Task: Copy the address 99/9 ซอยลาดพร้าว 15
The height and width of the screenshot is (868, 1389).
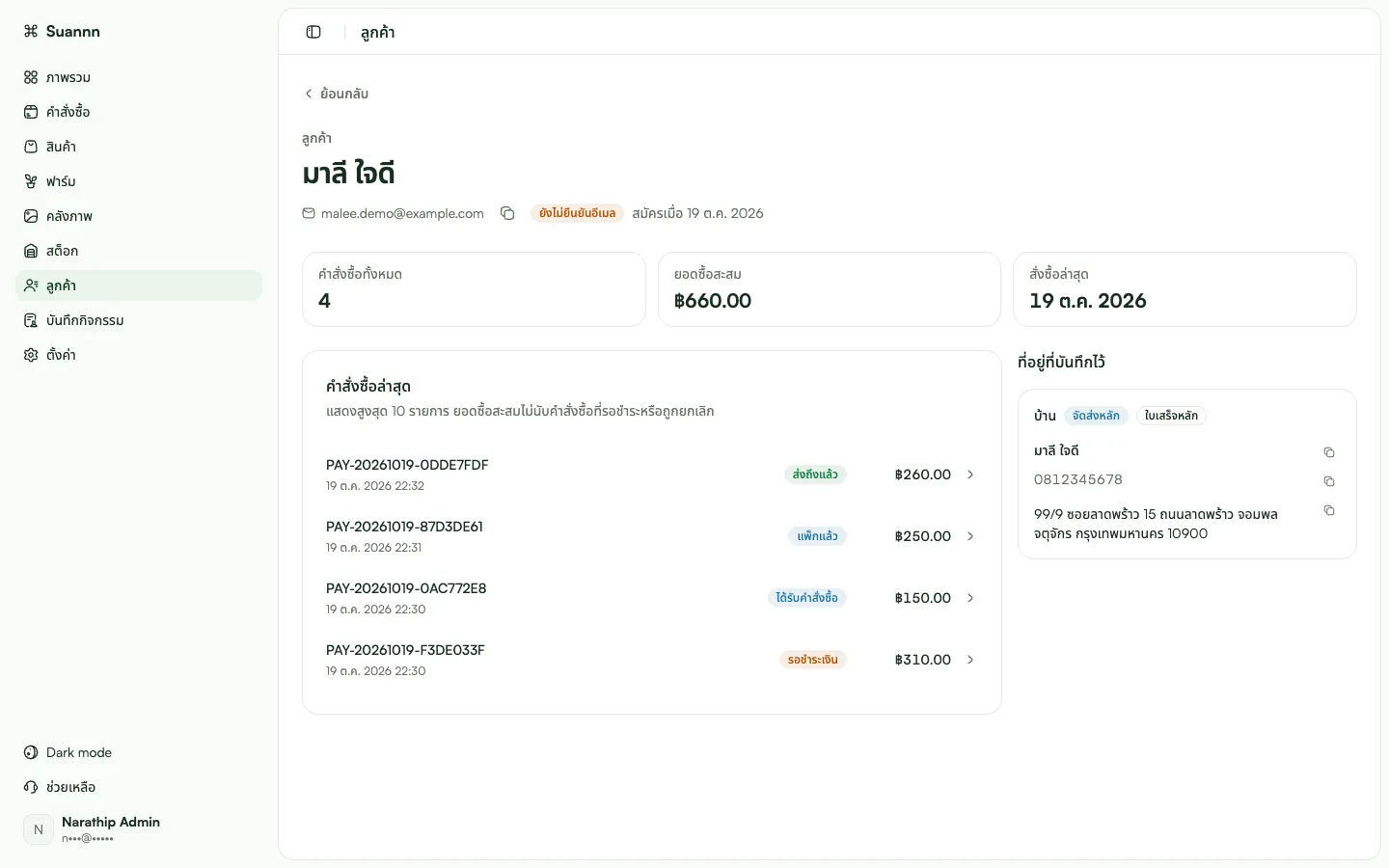Action: (x=1329, y=510)
